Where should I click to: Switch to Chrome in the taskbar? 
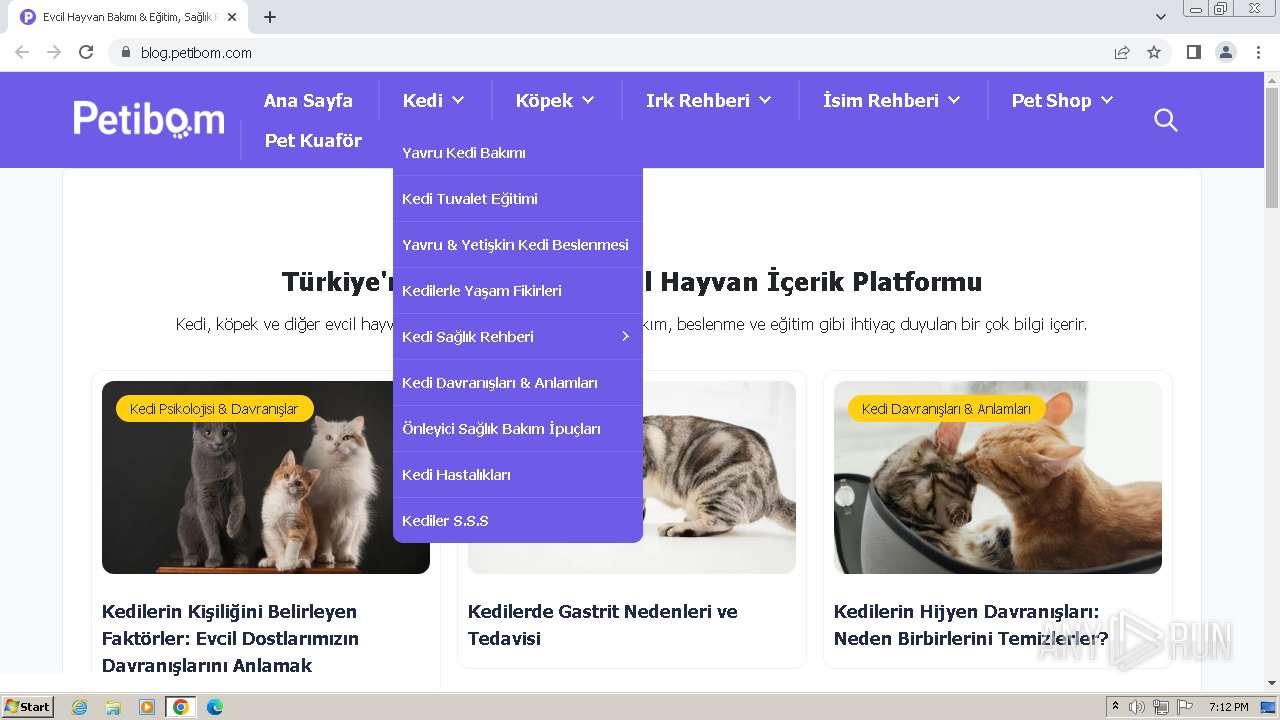[181, 707]
